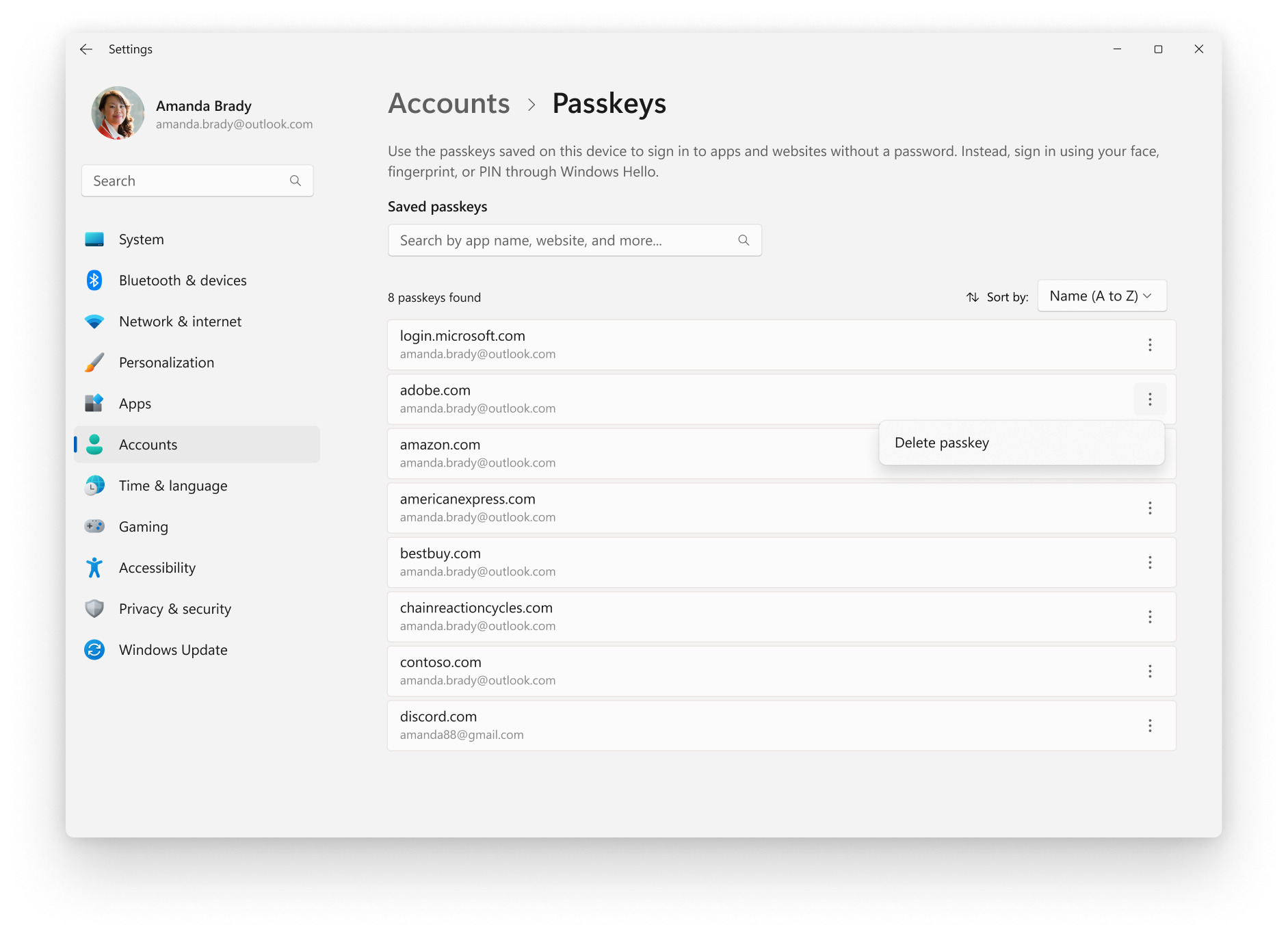Image resolution: width=1288 pixels, height=936 pixels.
Task: Select americanexpress.com passkey entry
Action: coord(781,508)
